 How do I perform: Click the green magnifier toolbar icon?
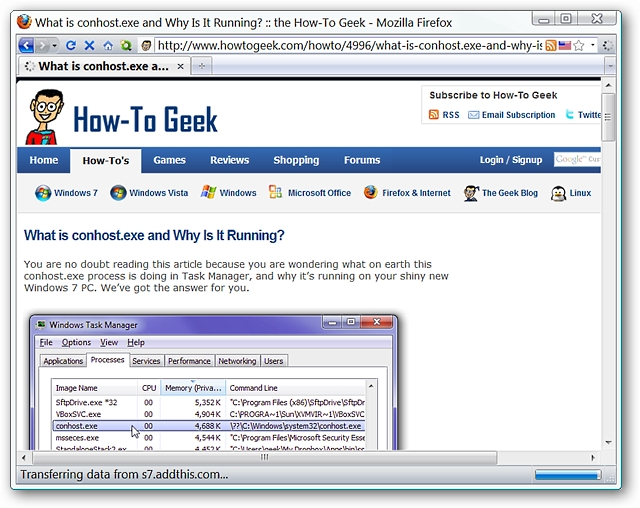pos(126,45)
